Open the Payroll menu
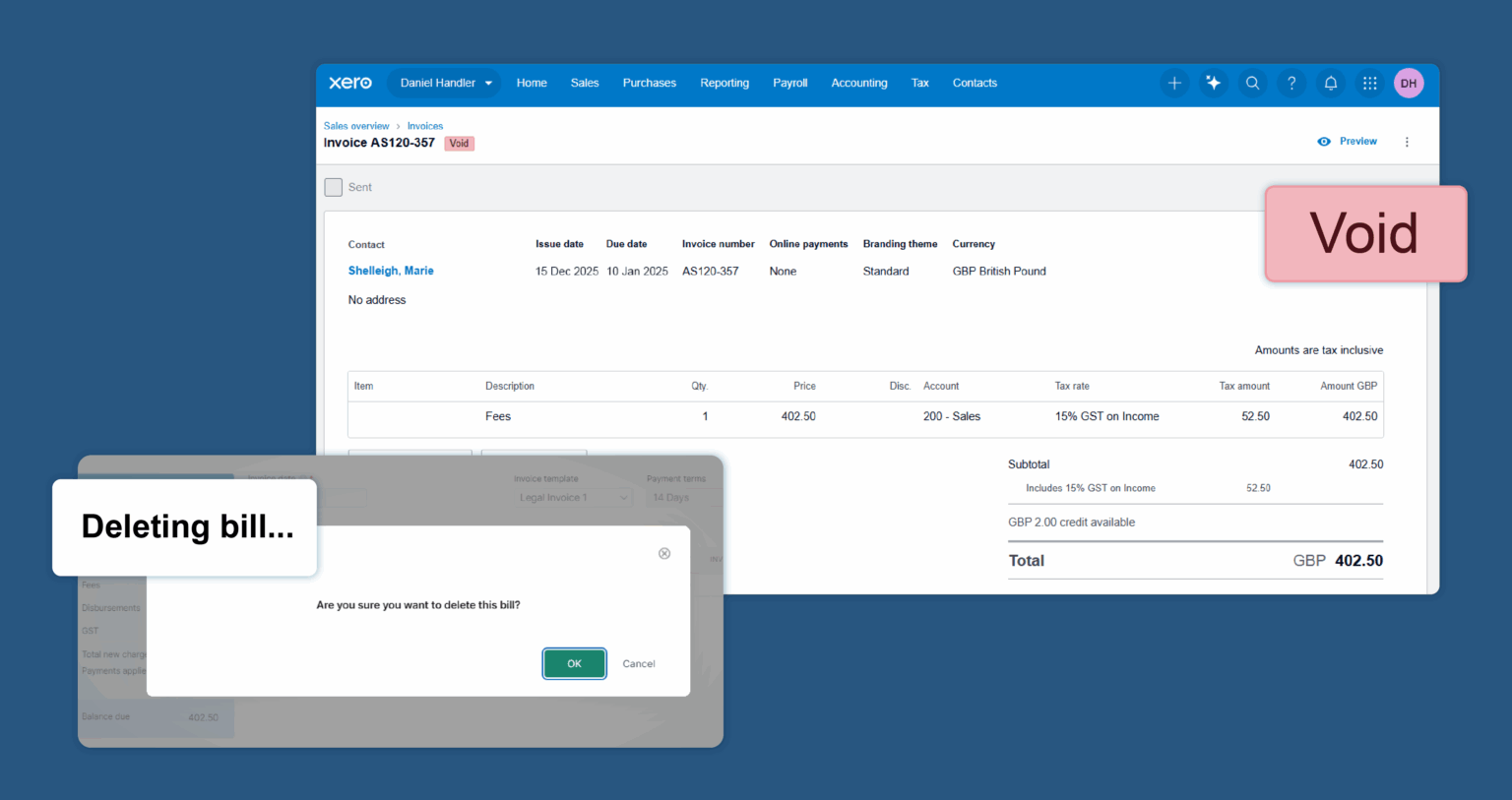Image resolution: width=1512 pixels, height=800 pixels. pos(790,83)
